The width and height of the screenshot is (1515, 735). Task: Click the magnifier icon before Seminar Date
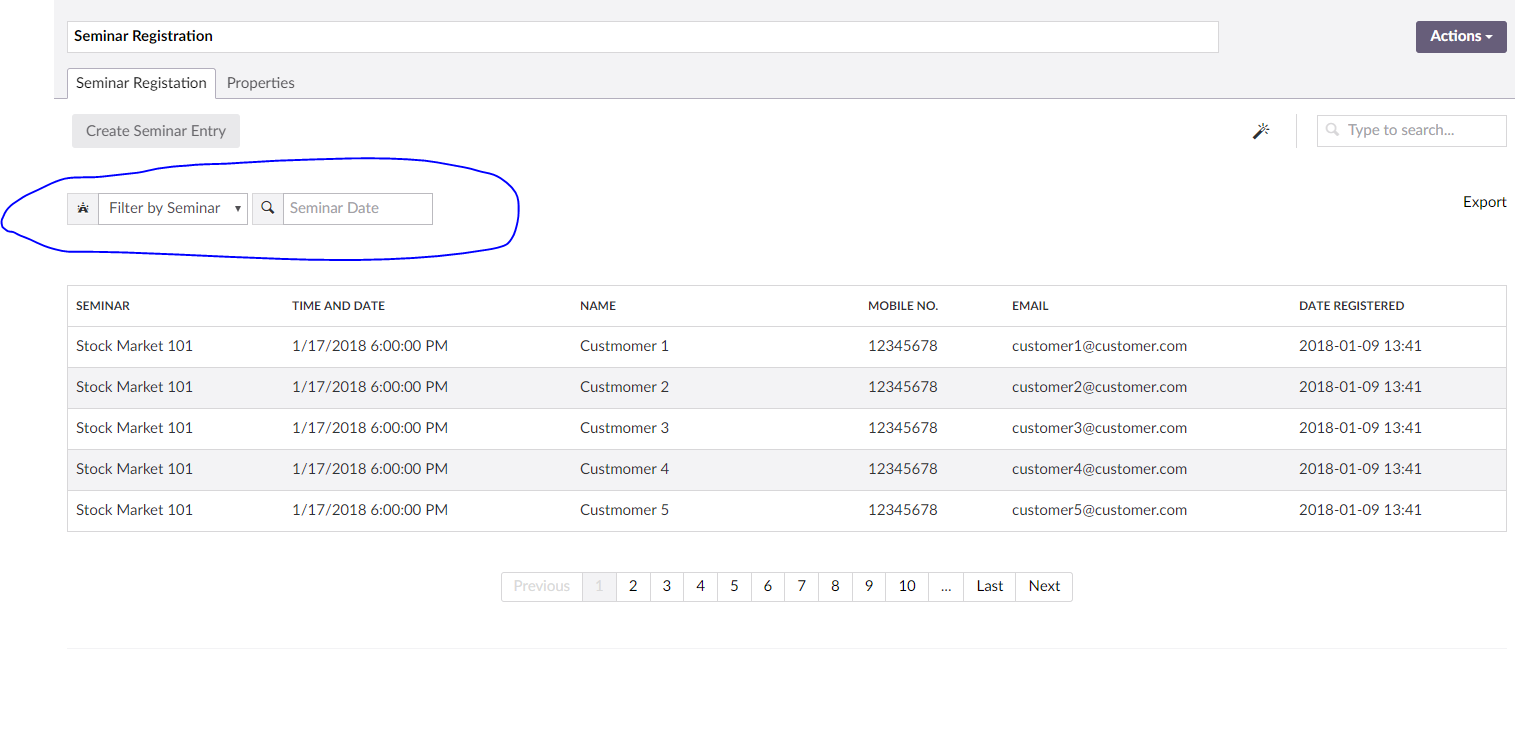click(268, 208)
